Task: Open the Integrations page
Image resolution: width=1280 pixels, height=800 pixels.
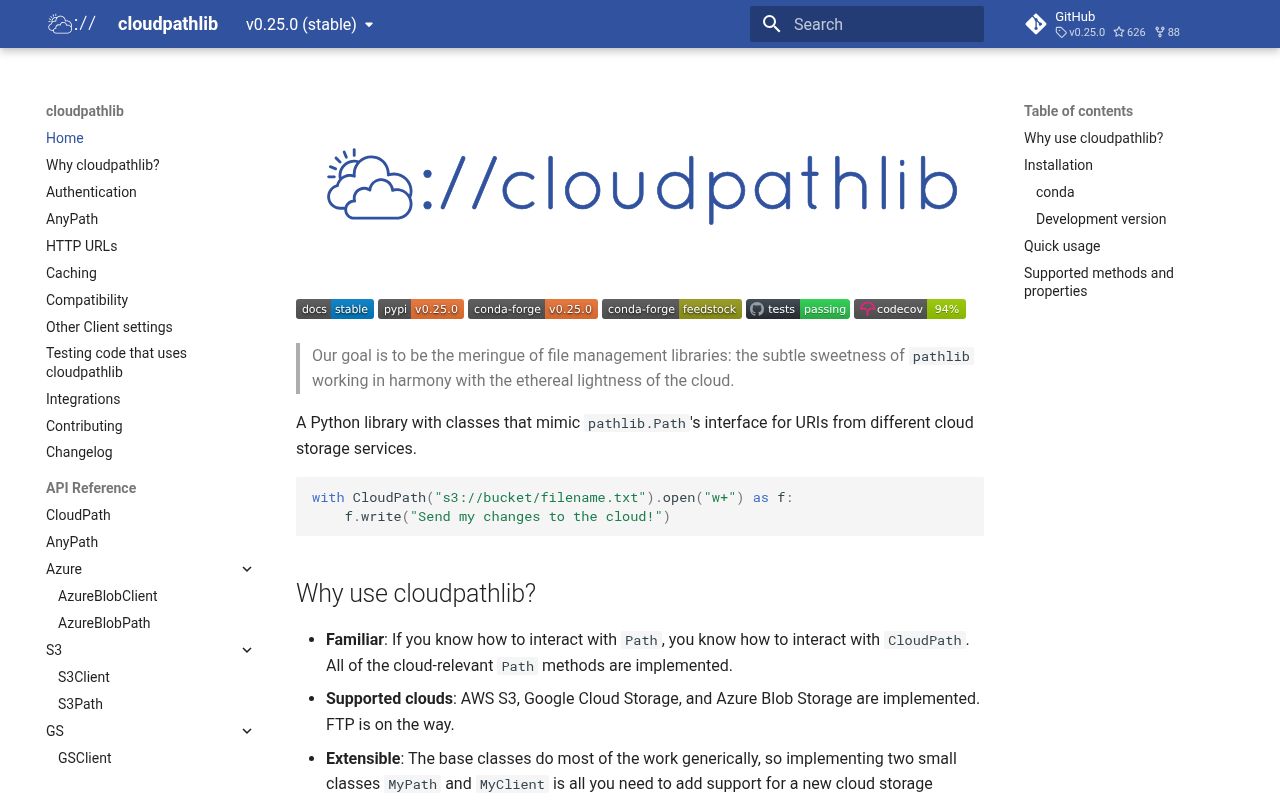Action: tap(83, 399)
